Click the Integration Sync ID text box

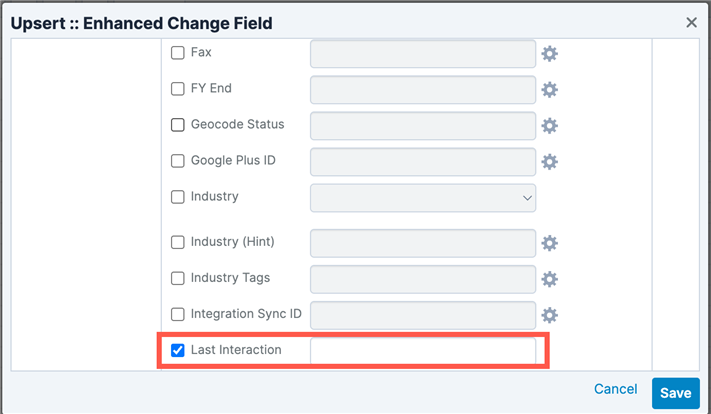click(x=423, y=315)
